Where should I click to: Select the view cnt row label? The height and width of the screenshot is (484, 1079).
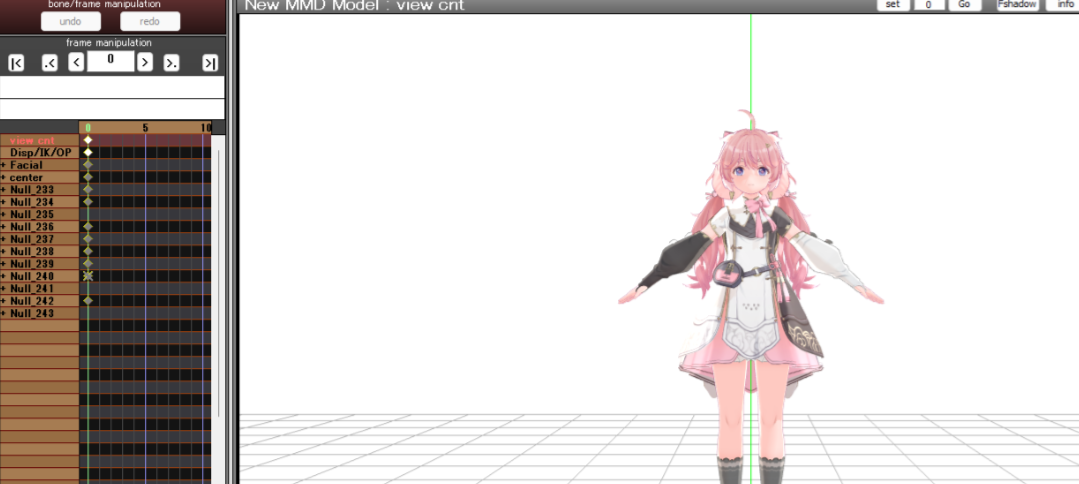32,140
